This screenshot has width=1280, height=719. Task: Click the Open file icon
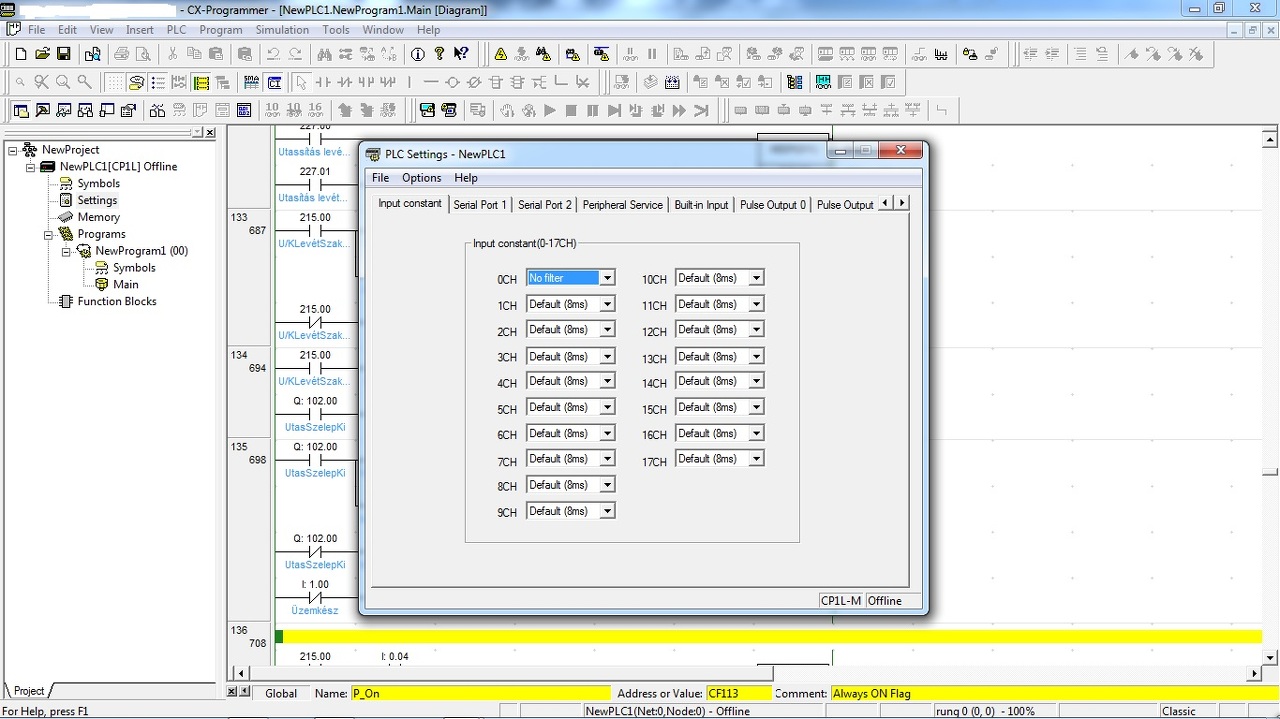42,54
